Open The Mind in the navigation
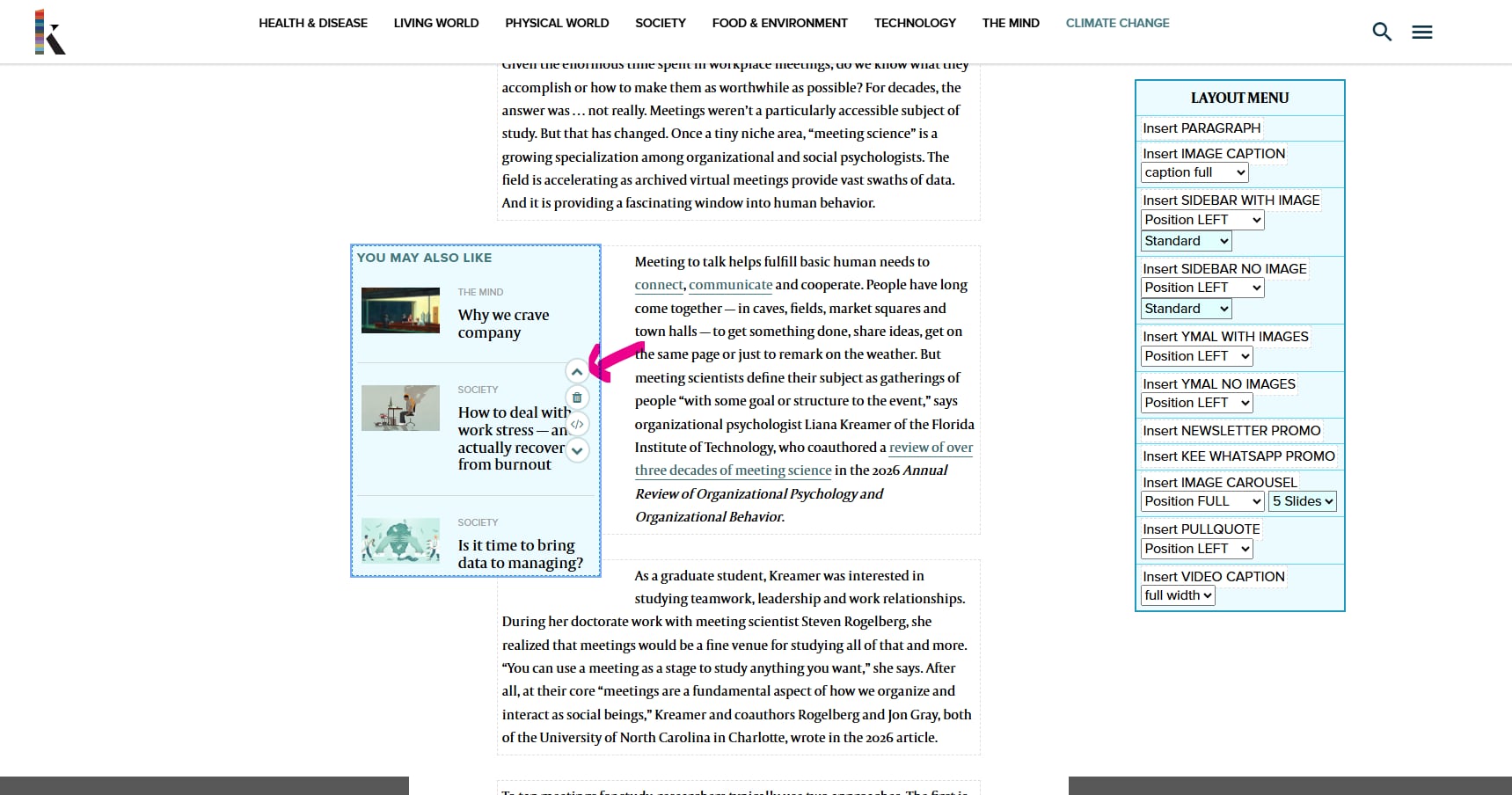 pyautogui.click(x=1011, y=23)
